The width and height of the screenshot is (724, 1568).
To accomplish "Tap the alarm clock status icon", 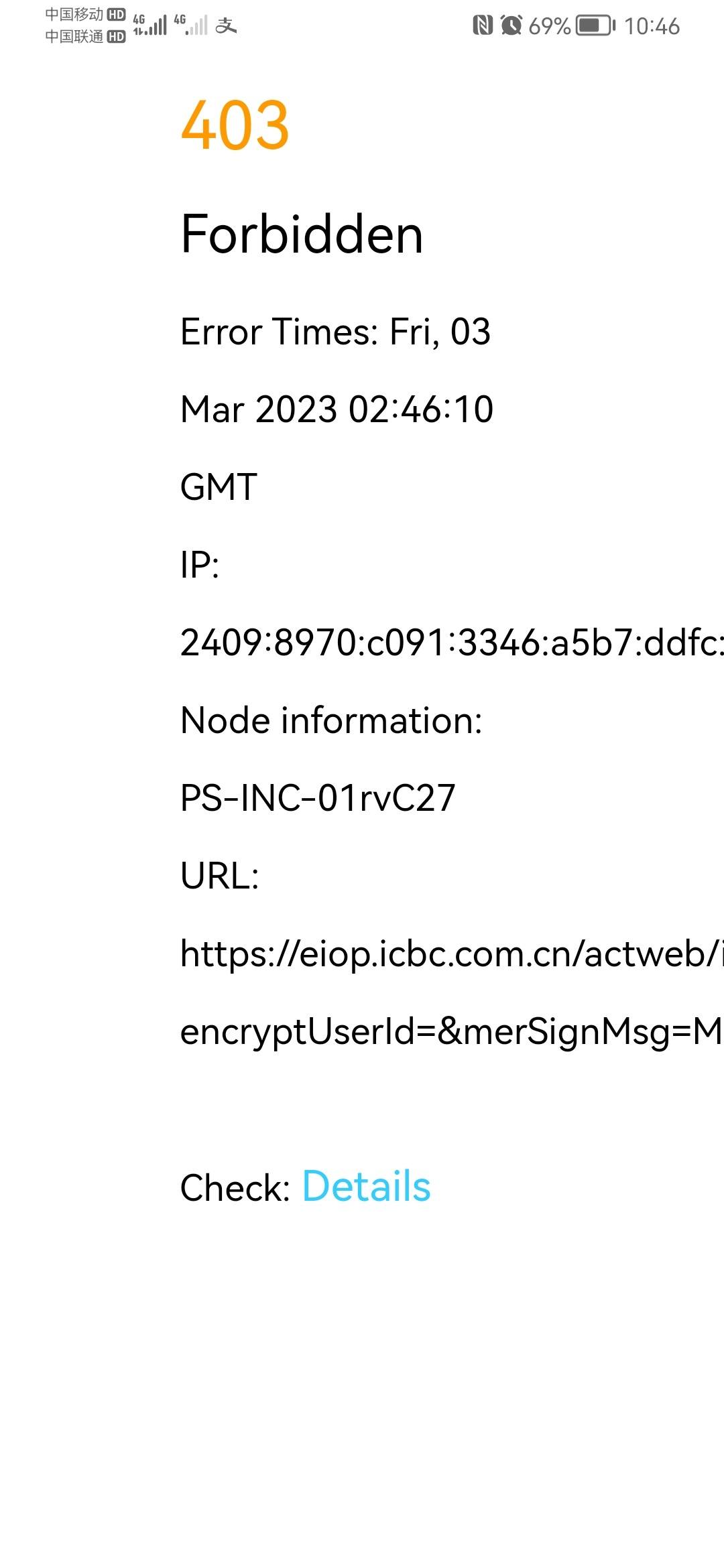I will [x=511, y=25].
